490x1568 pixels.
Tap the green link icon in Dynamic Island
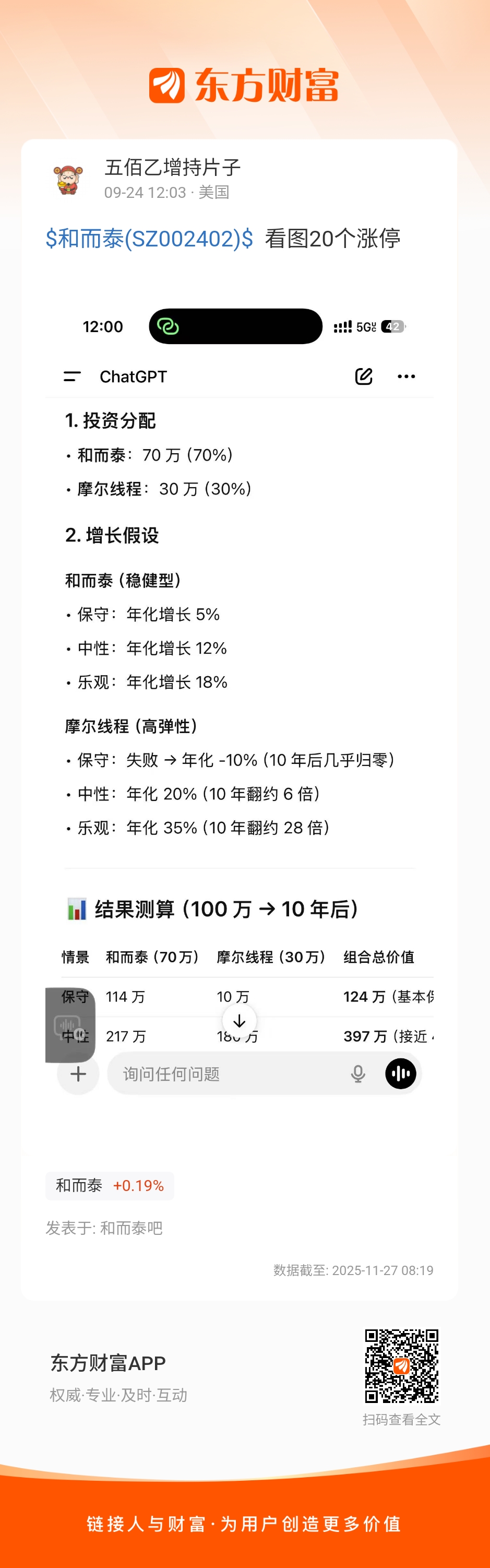[168, 326]
